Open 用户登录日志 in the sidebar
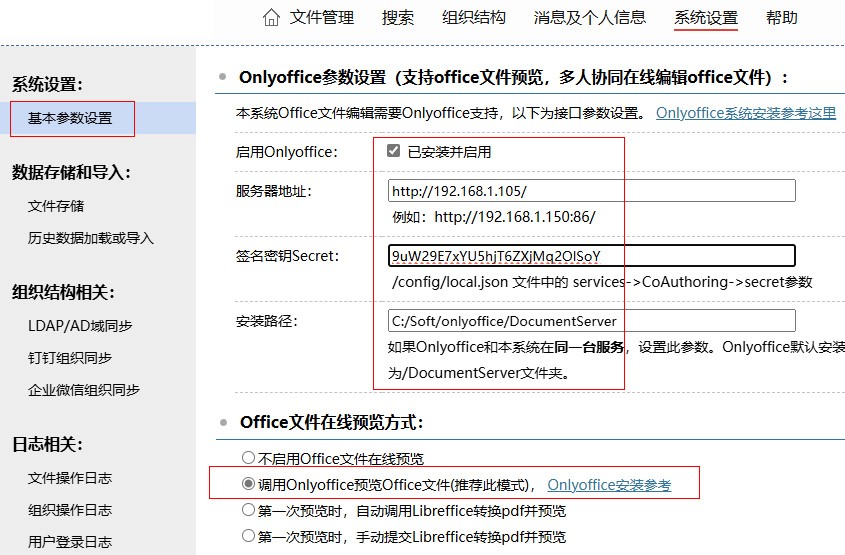Image resolution: width=845 pixels, height=555 pixels. 70,542
